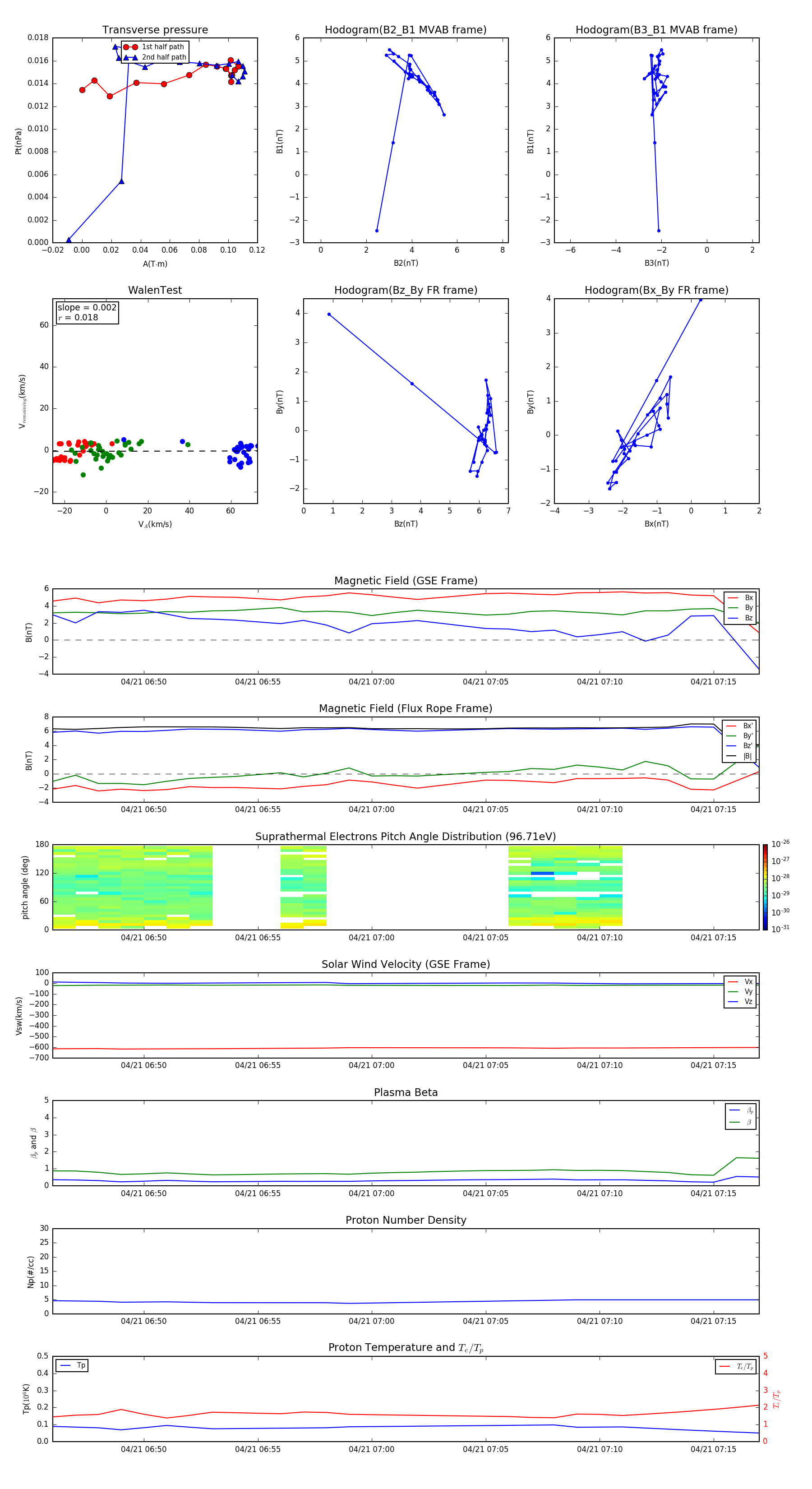Screen dimensions: 812x1489
Task: Click the 'Solar Wind Velocity (GSE Frame)' title
Action: pyautogui.click(x=406, y=964)
